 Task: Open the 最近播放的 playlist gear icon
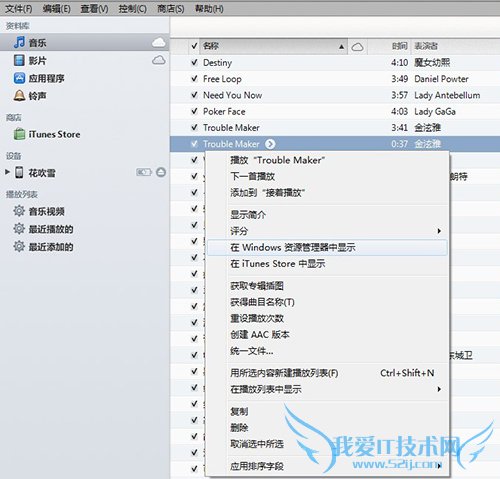tap(19, 229)
